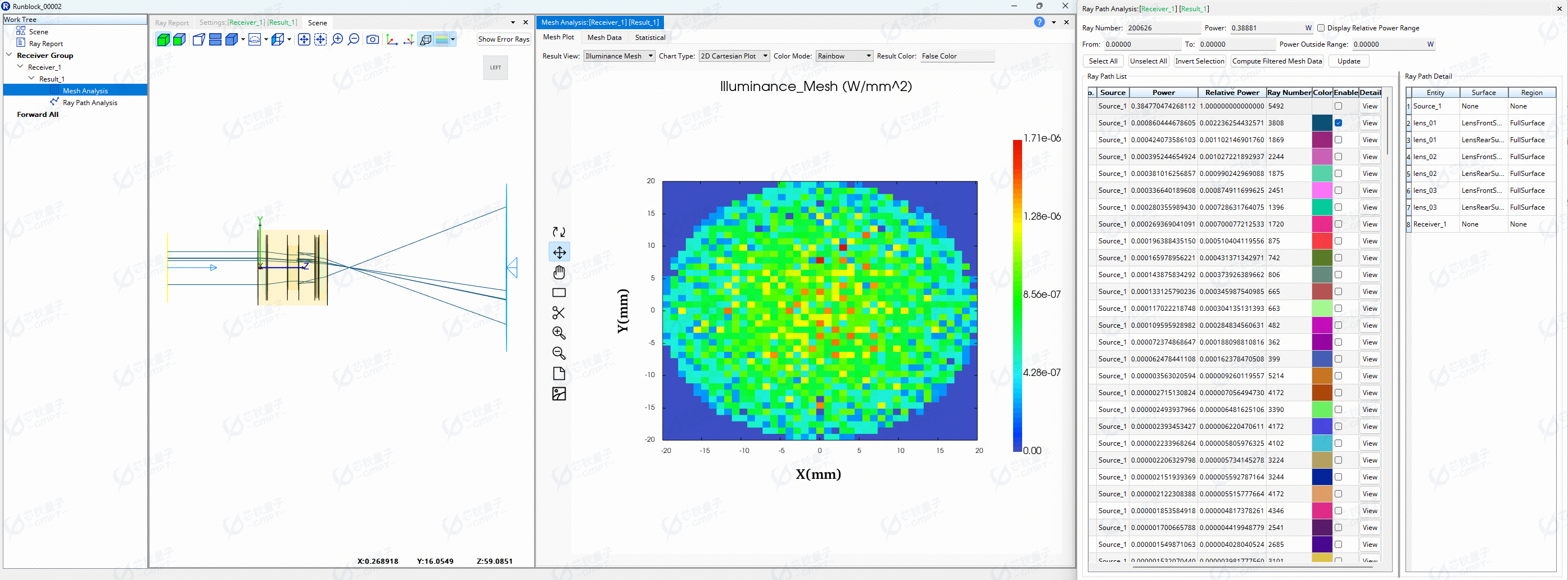Click the camera screenshot icon in Scene toolbar
Viewport: 1568px width, 580px height.
373,39
